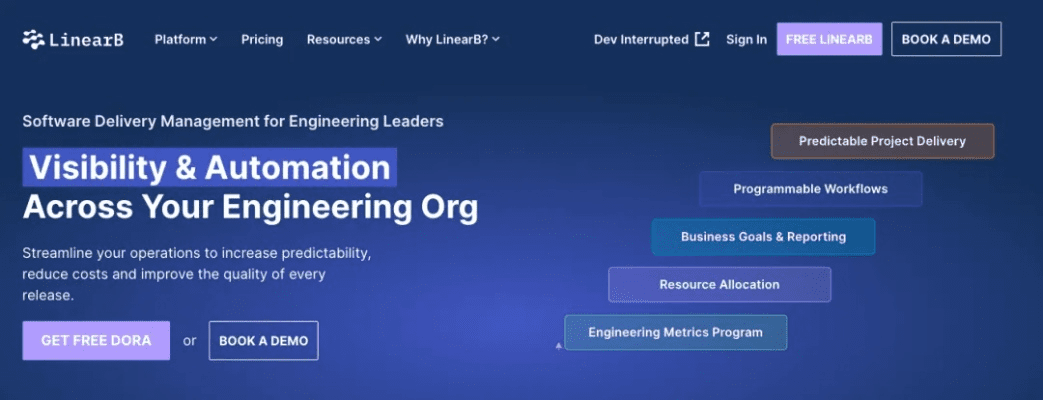The image size is (1043, 400).
Task: Click the small triangle marker left of Engineering Metrics
Action: 559,346
